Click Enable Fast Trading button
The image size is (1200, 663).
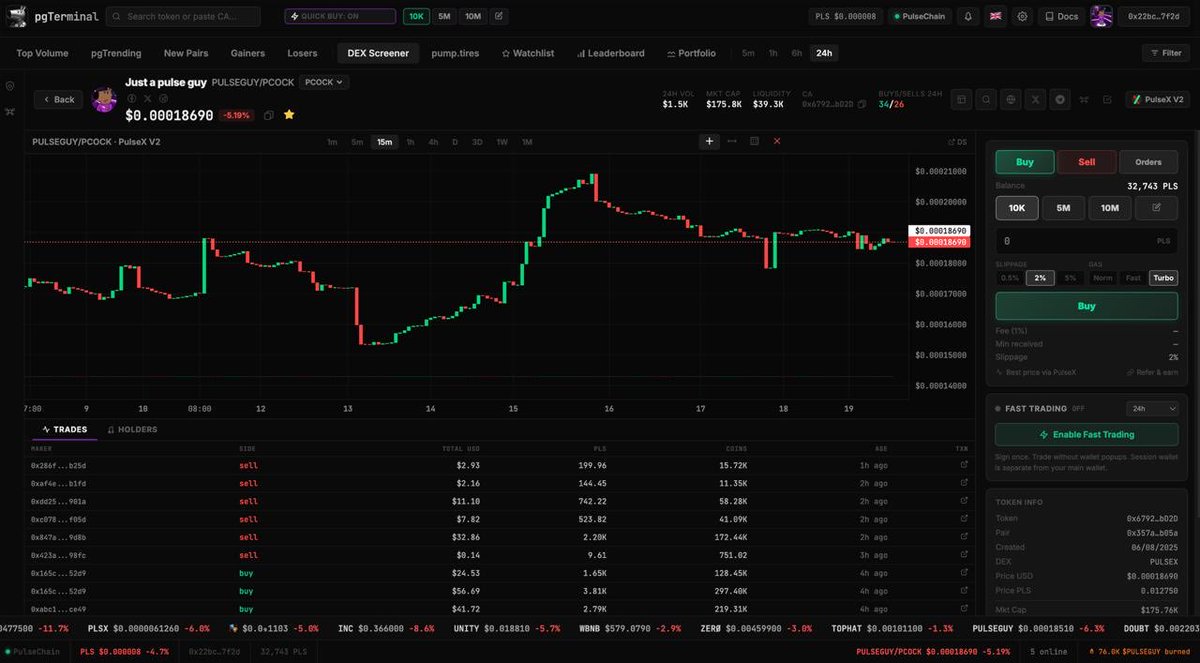click(x=1086, y=435)
